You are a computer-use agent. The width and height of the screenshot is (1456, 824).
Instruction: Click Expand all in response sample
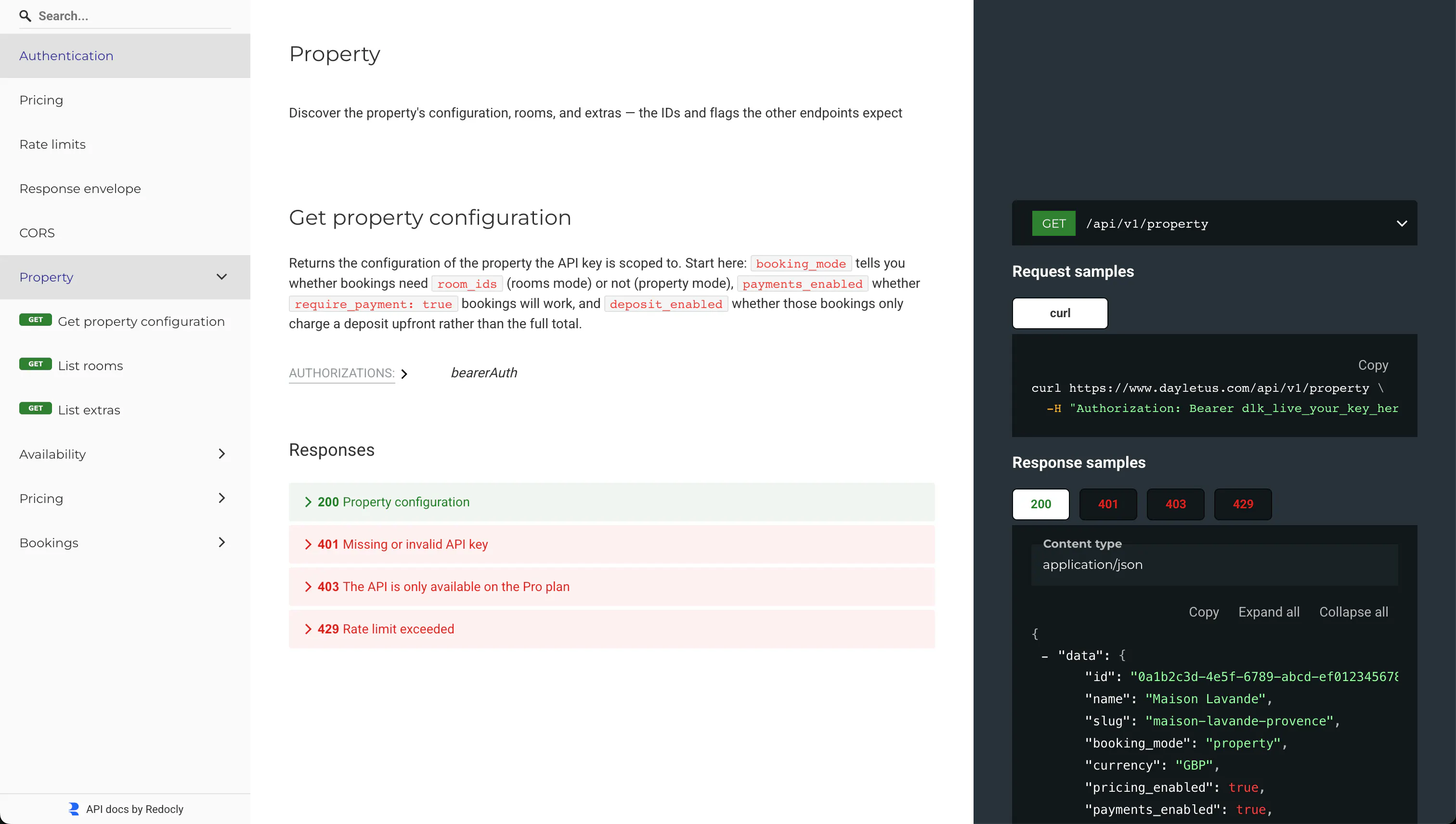pyautogui.click(x=1269, y=612)
